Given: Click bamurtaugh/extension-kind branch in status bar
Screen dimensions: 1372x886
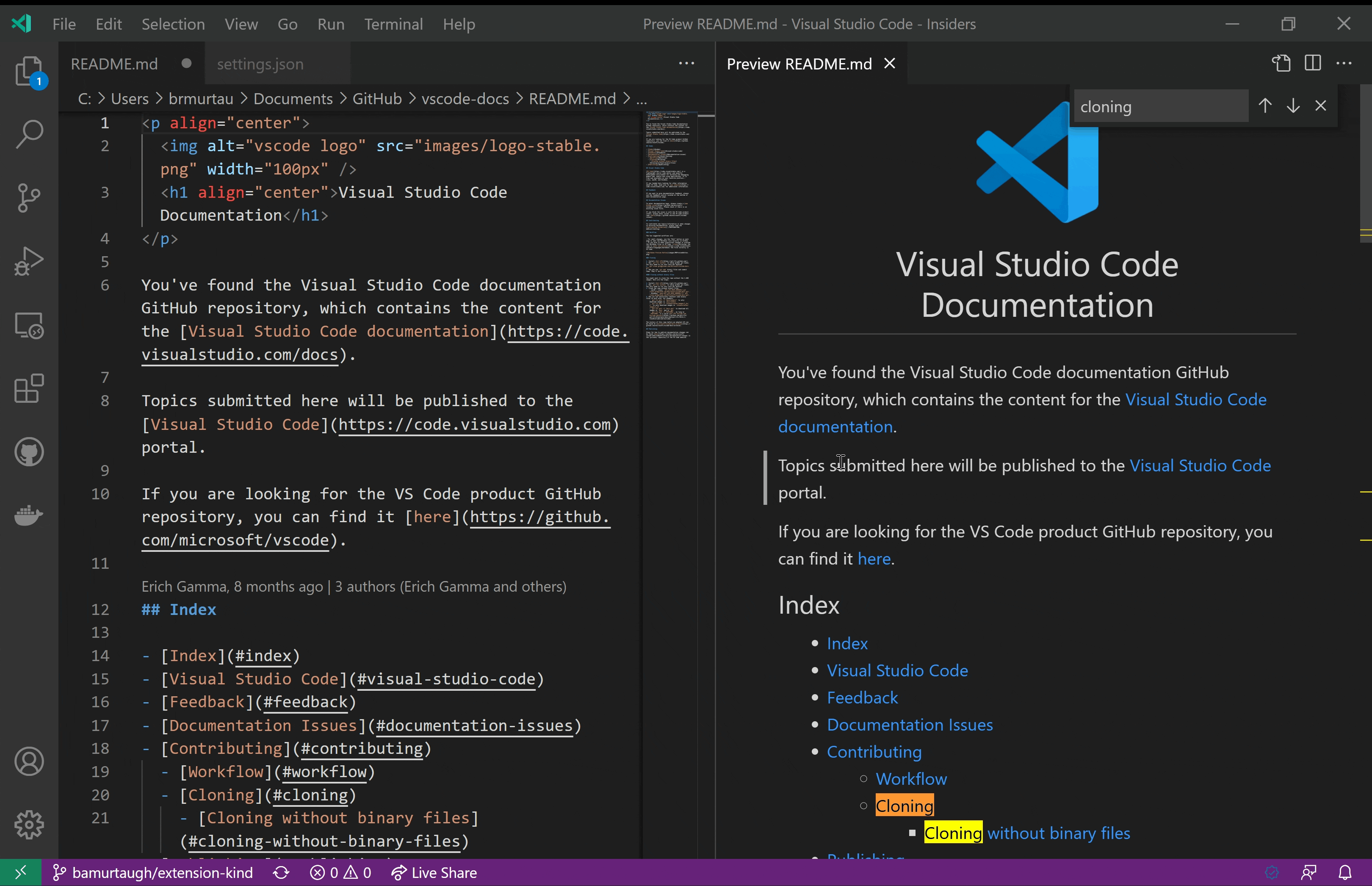Looking at the screenshot, I should (x=153, y=873).
